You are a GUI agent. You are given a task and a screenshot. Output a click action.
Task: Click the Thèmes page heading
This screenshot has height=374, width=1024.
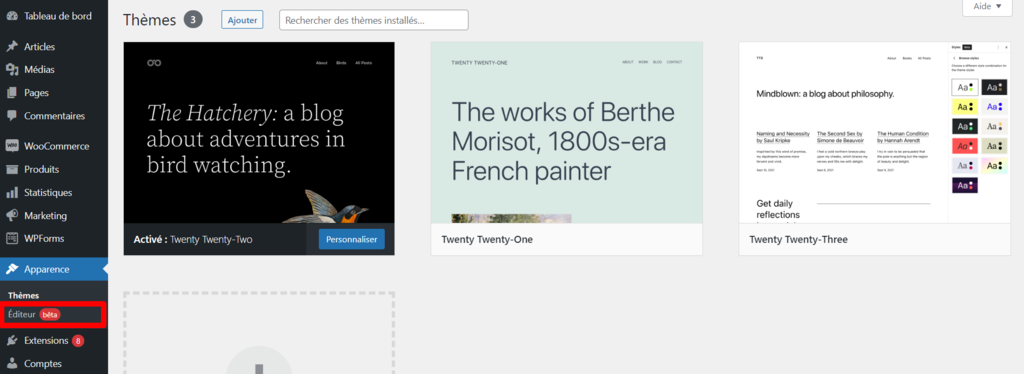(150, 20)
